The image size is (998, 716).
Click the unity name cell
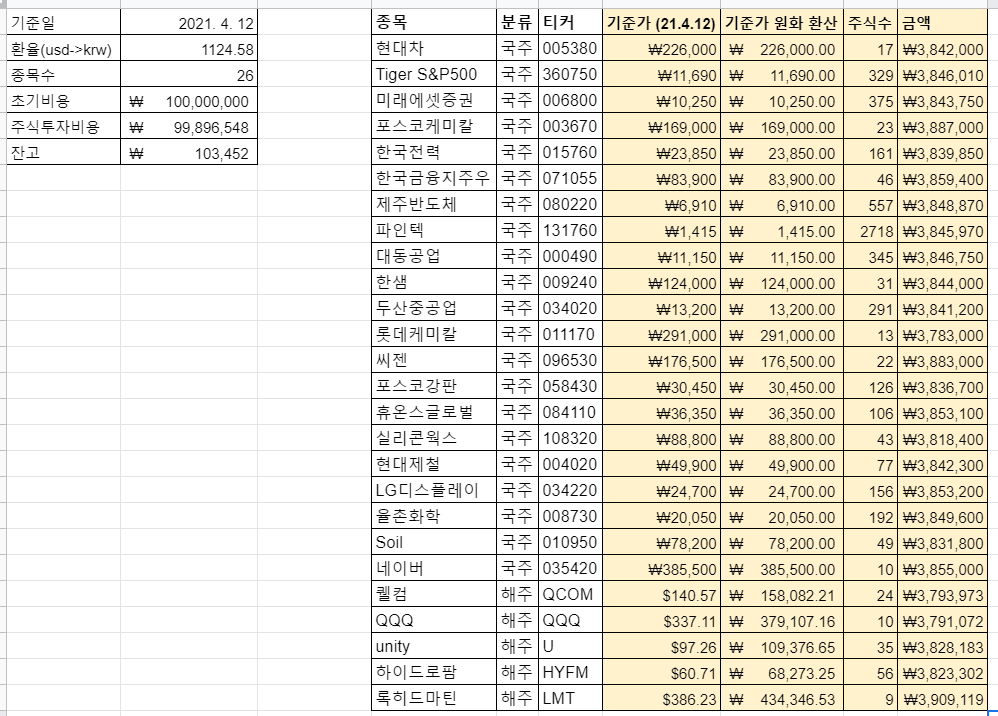[433, 647]
